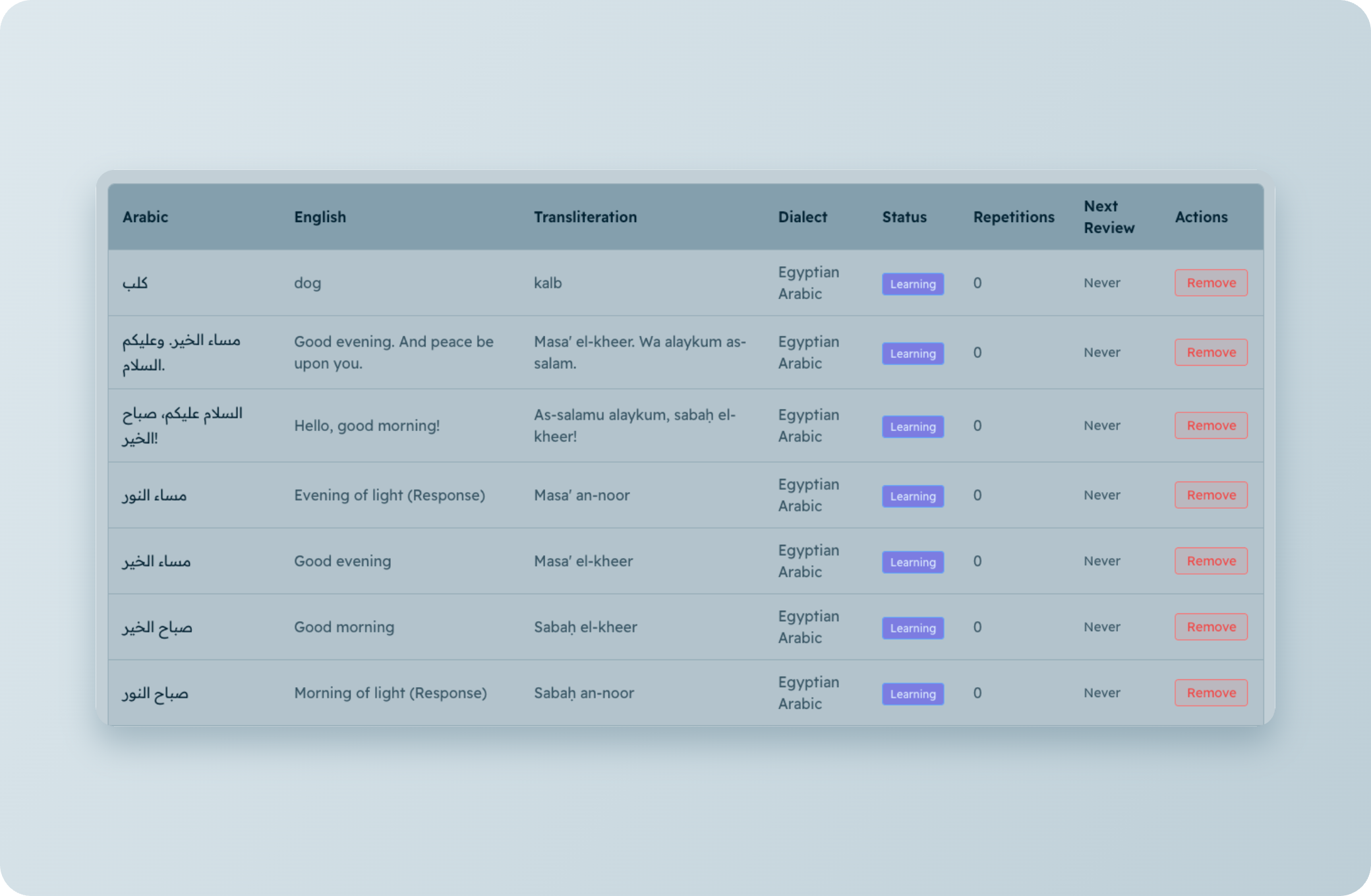Select the 'Sabaḥ an-noor' transliteration cell
This screenshot has height=896, width=1371.
tap(584, 692)
